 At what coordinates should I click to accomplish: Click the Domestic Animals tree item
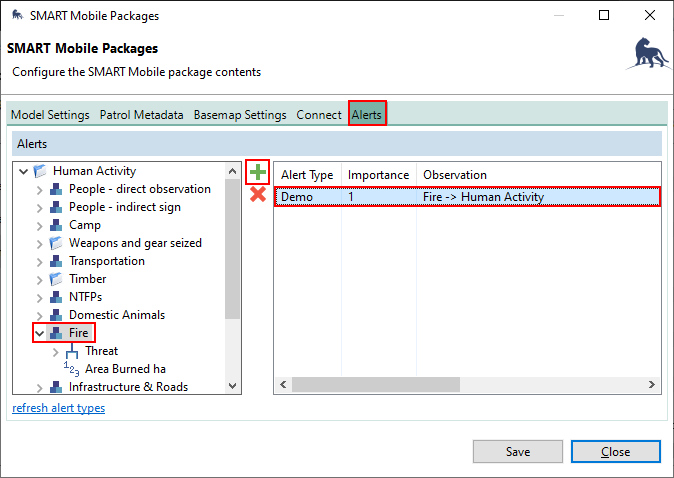[116, 315]
